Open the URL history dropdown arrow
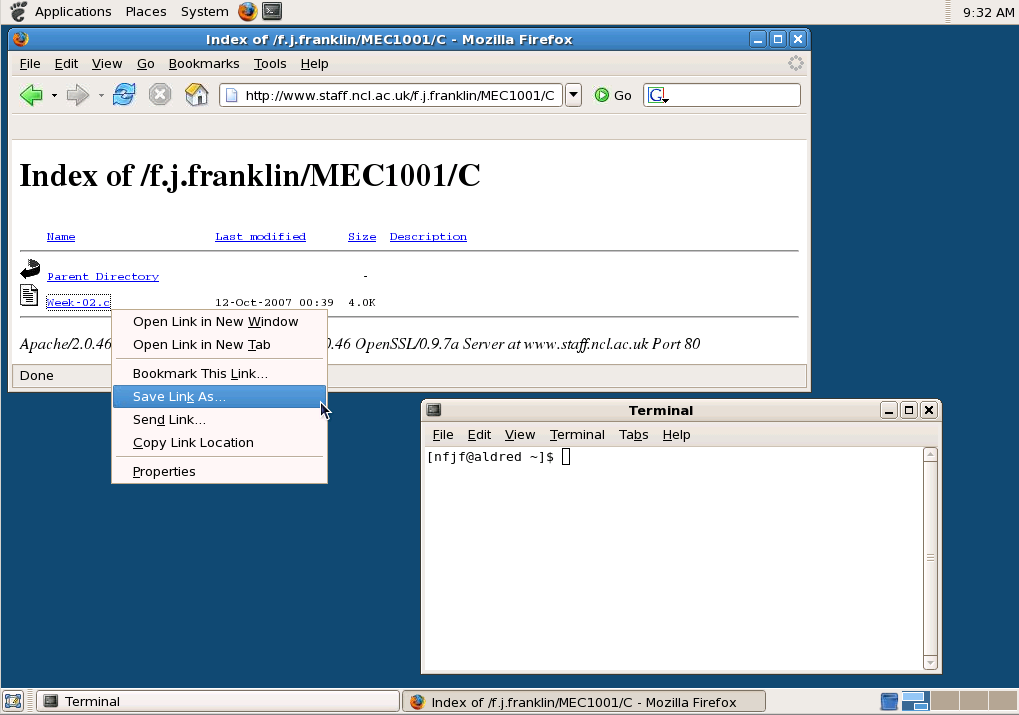The image size is (1019, 715). pyautogui.click(x=573, y=95)
